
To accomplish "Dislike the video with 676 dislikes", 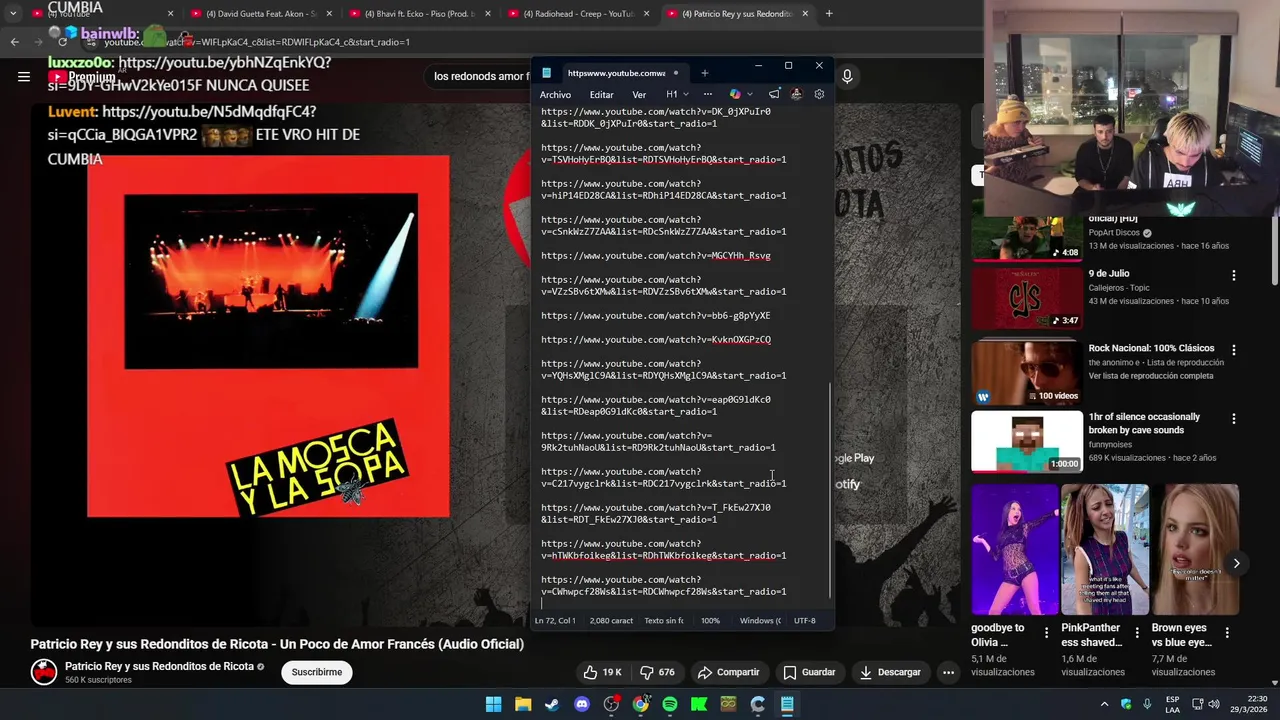I will coord(657,672).
